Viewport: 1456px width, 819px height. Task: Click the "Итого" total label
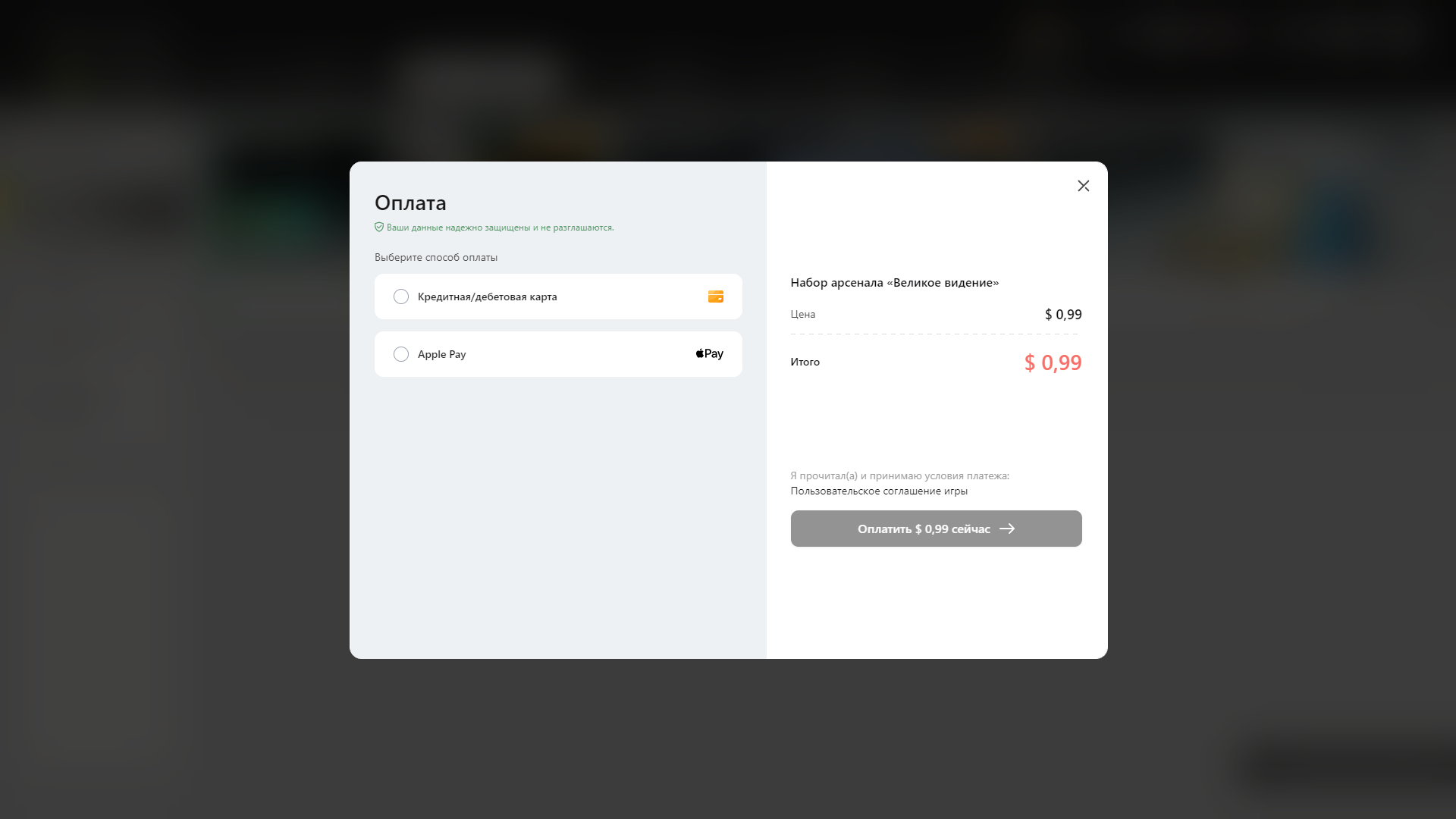pos(805,362)
